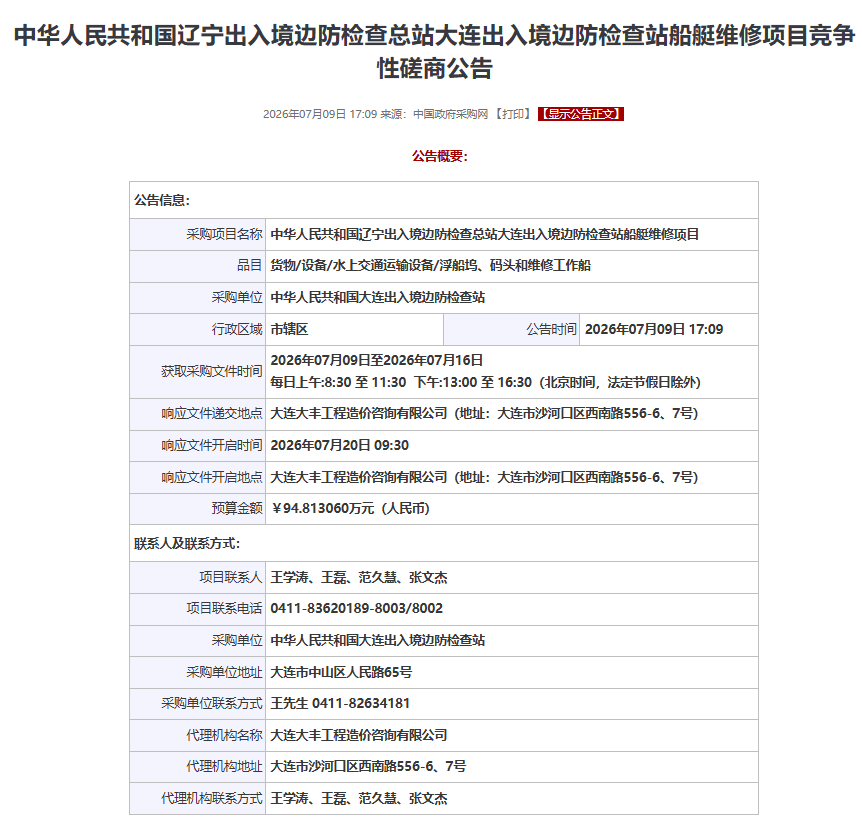862x831 pixels.
Task: Select the 响应文件开启地点 address value
Action: point(484,477)
